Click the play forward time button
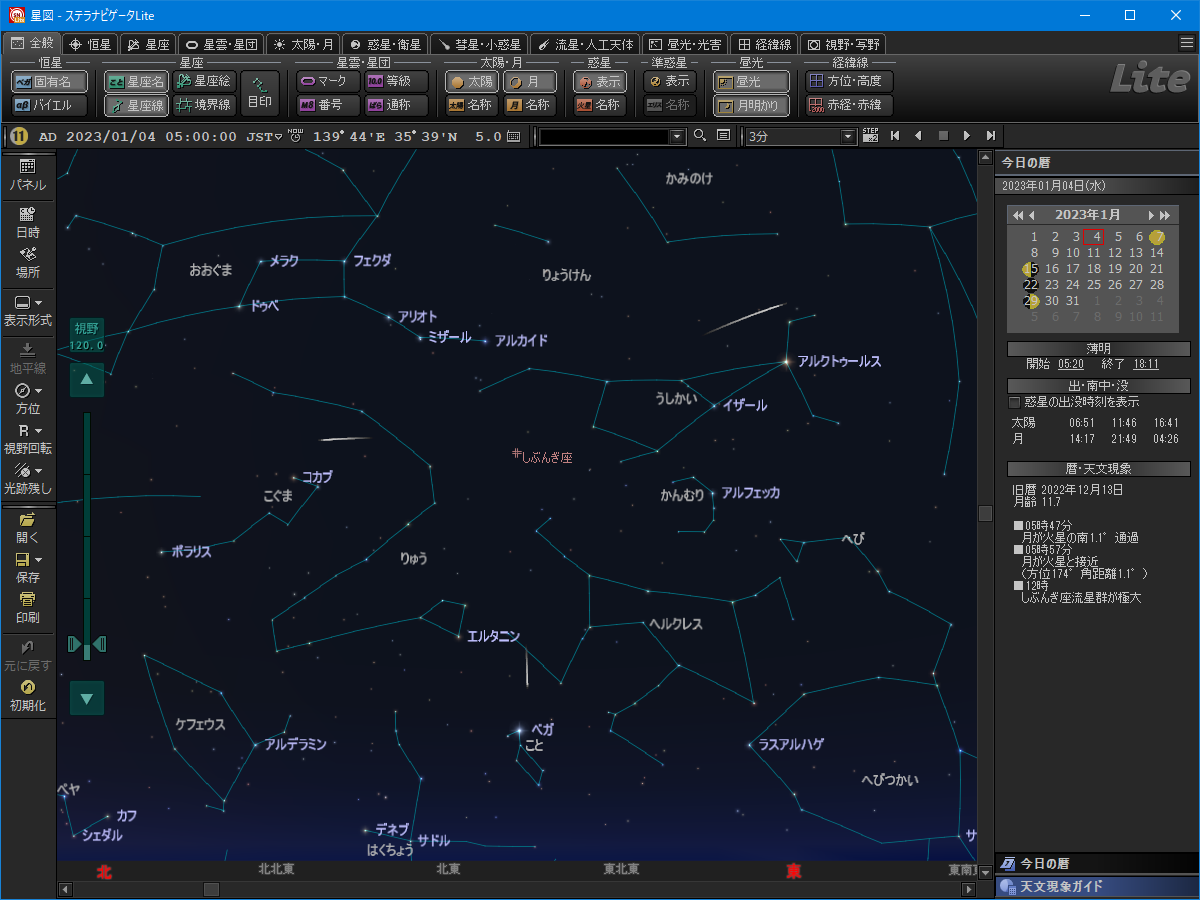This screenshot has width=1200, height=900. point(966,136)
